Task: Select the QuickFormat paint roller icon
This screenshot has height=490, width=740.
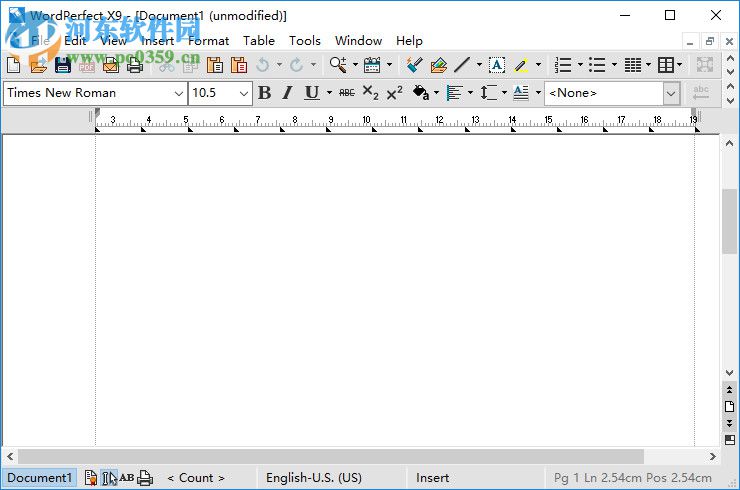Action: click(x=414, y=65)
